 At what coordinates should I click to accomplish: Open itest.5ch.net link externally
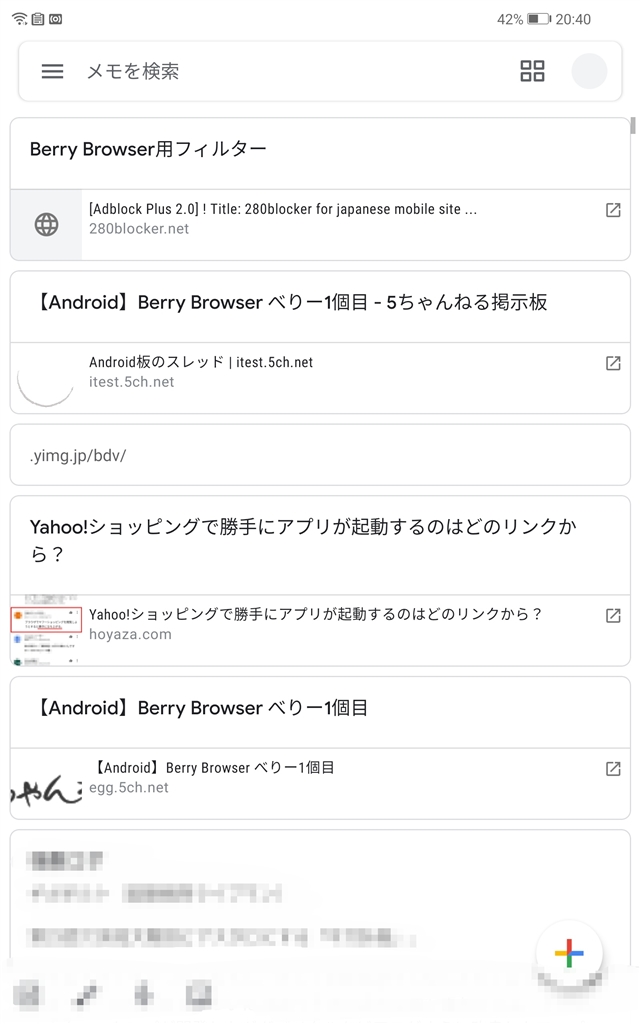613,363
